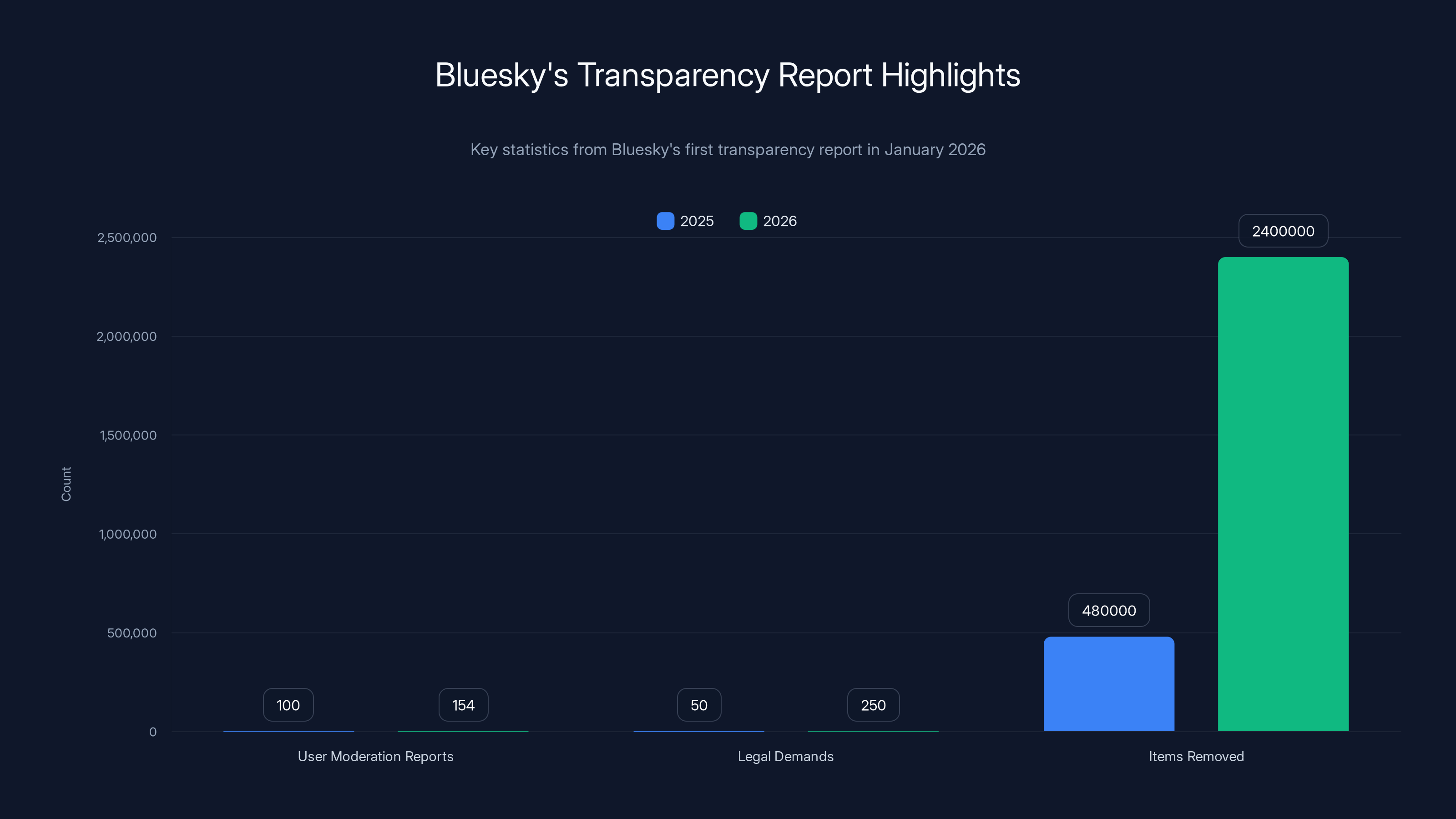Click the blue 2025 legend swatch

tap(665, 221)
